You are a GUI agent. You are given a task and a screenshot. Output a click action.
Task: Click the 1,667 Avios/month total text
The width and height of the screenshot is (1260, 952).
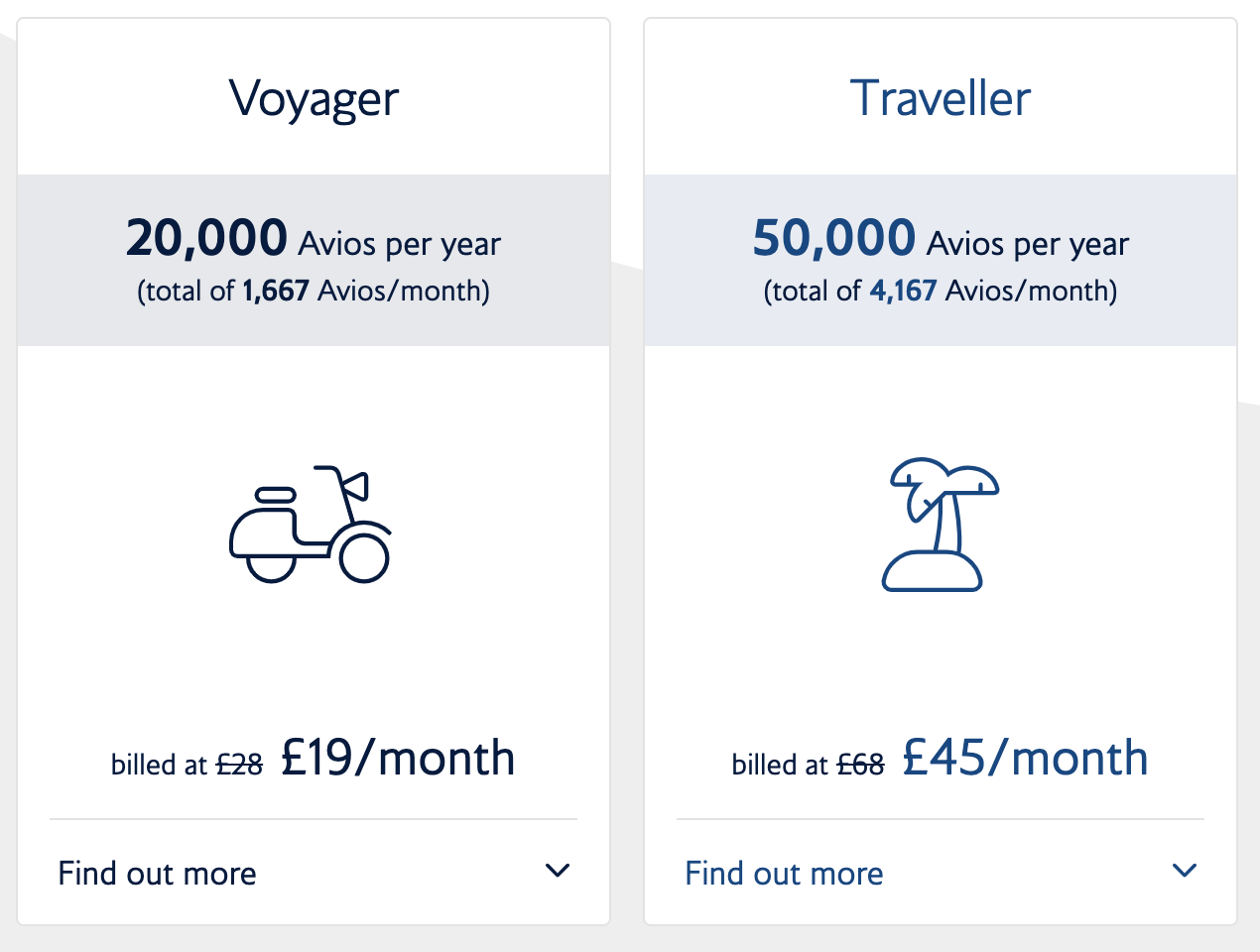(314, 291)
